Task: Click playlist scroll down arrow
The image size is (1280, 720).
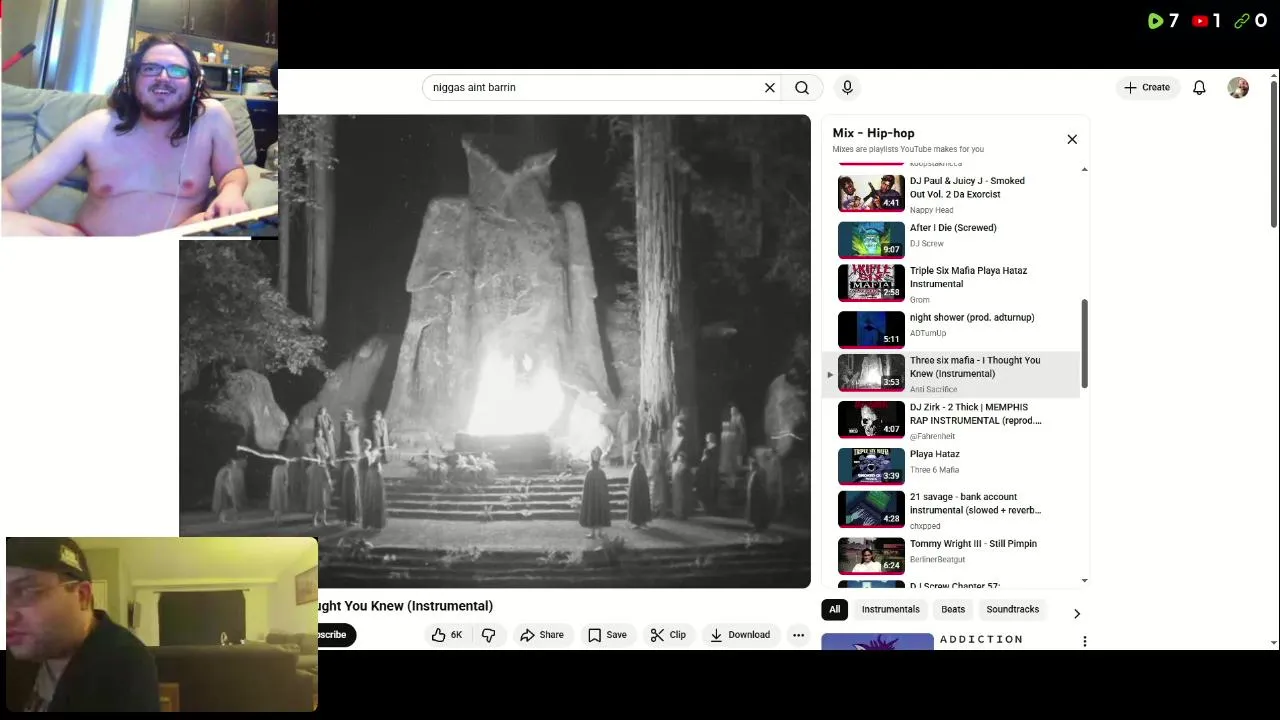Action: (x=1084, y=581)
